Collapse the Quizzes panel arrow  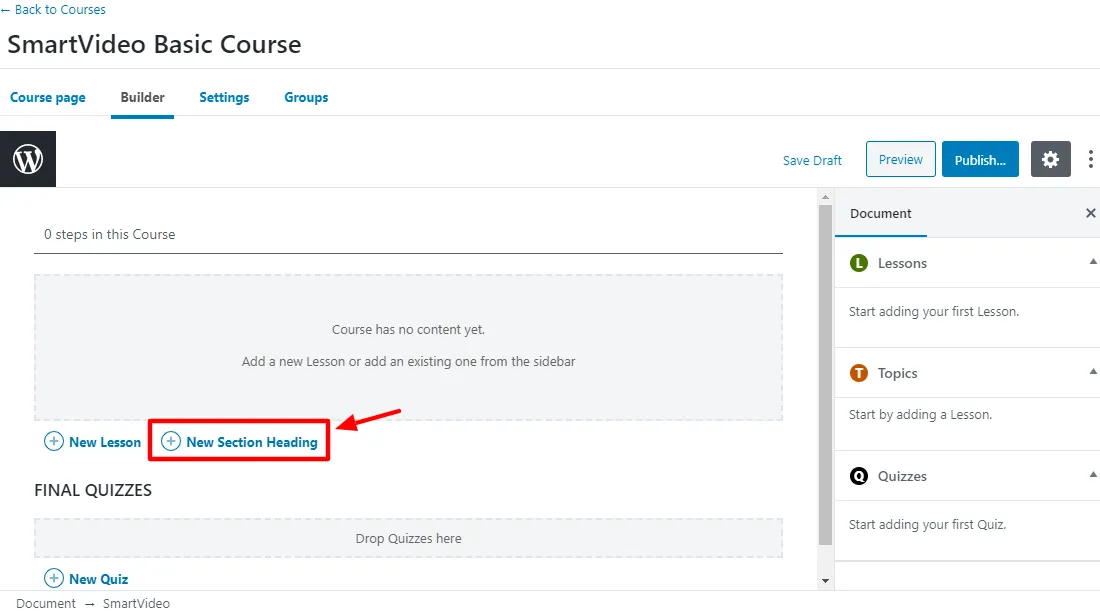[1092, 475]
